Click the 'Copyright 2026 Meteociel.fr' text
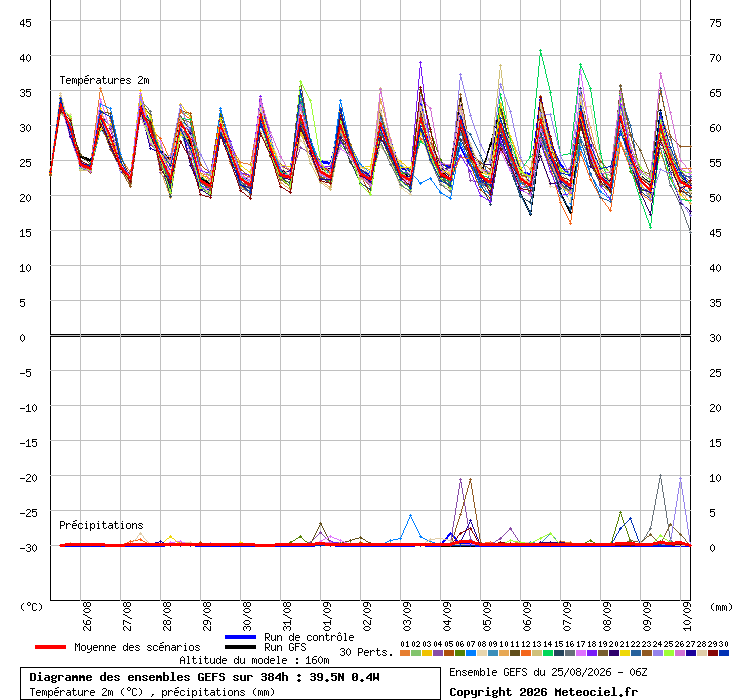 [543, 692]
